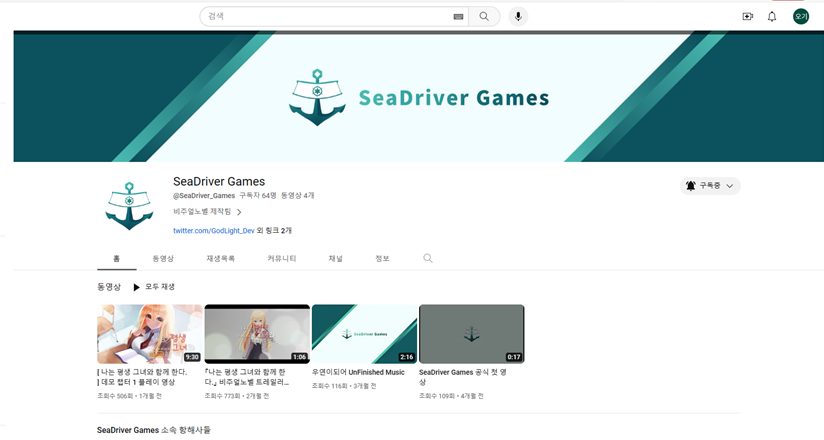This screenshot has height=440, width=824.
Task: Open the notifications bell
Action: pos(772,17)
